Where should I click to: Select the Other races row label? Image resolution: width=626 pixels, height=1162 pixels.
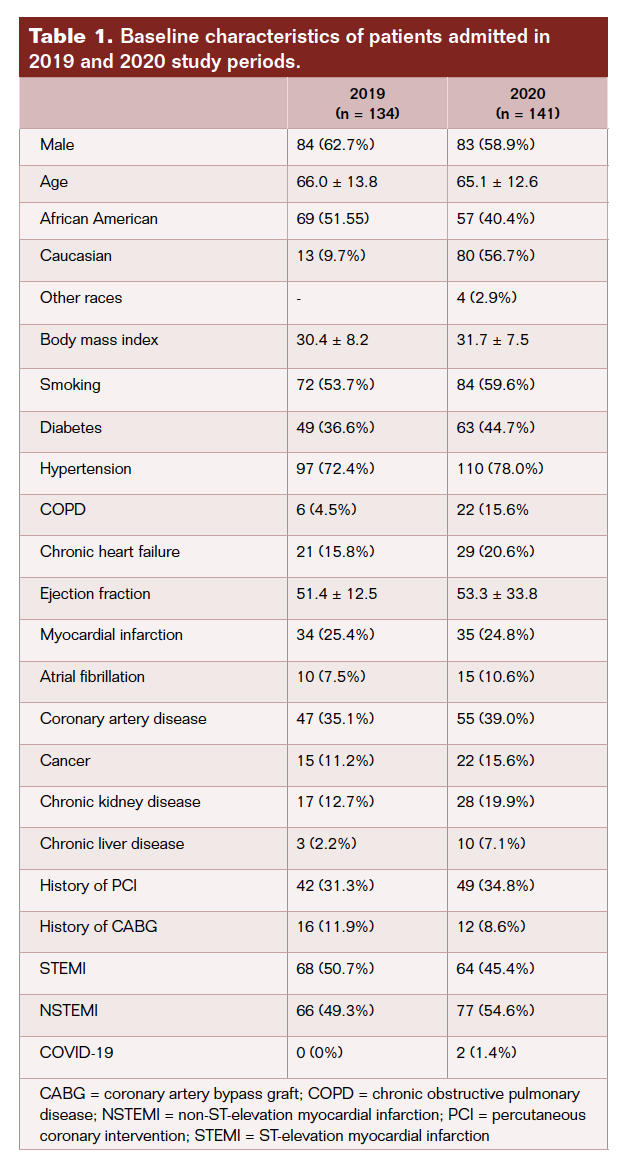[x=81, y=297]
